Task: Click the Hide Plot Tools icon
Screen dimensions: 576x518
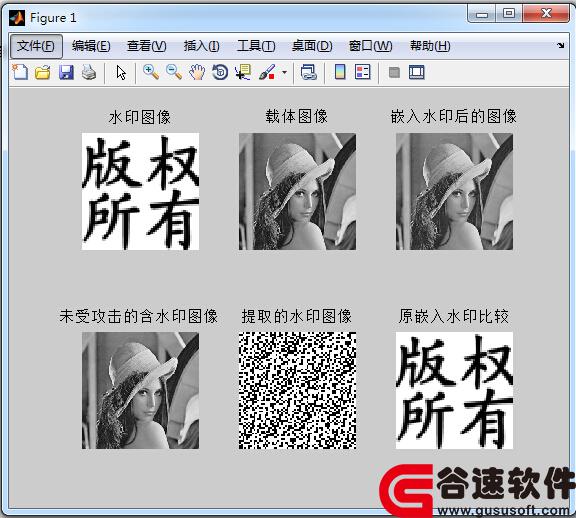Action: 394,72
